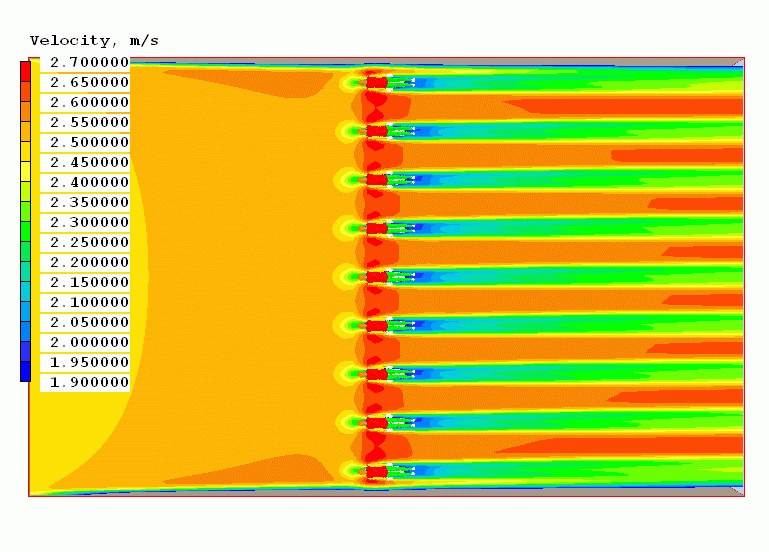Select the 2.350000 legend value
769x552 pixels.
pos(89,202)
